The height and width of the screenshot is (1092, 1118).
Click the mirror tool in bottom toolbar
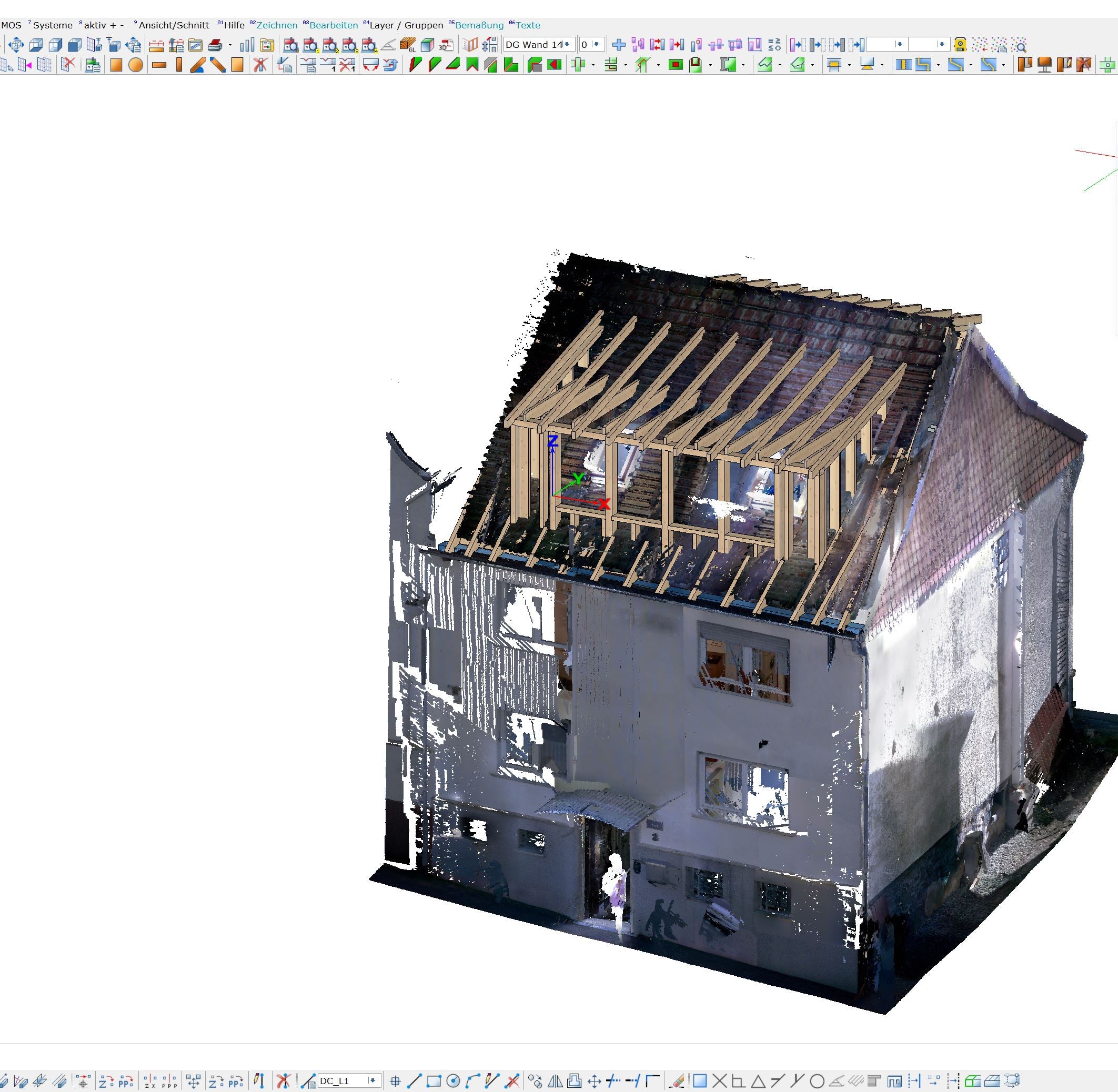coord(555,1081)
